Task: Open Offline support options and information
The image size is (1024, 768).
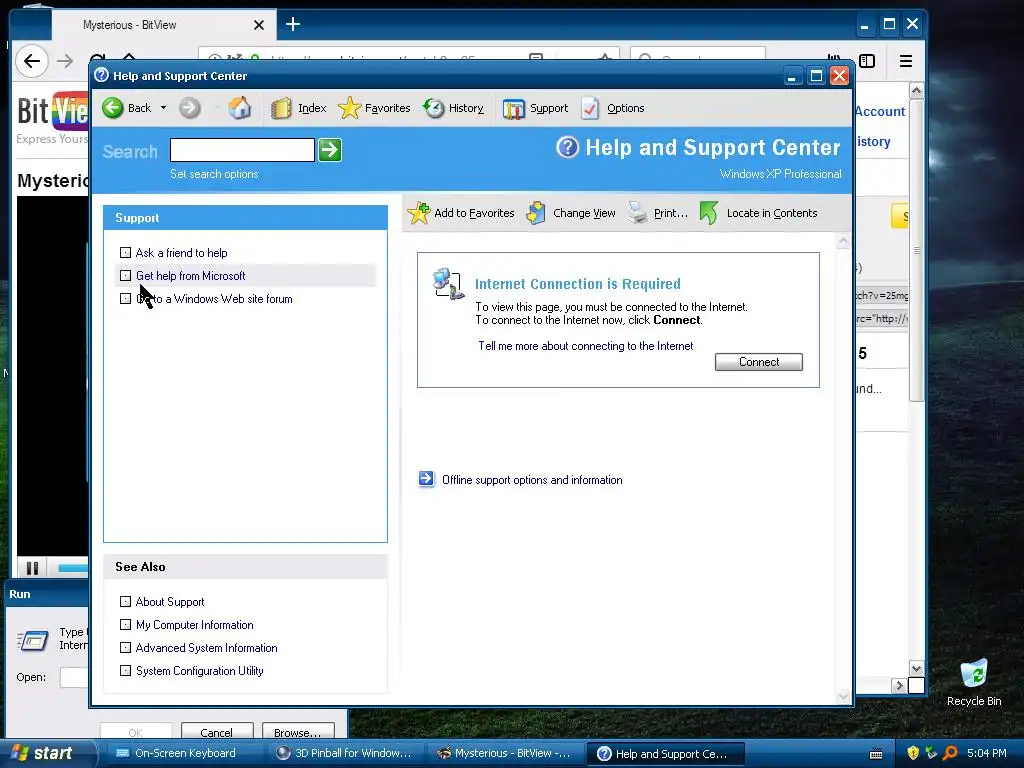Action: [532, 479]
